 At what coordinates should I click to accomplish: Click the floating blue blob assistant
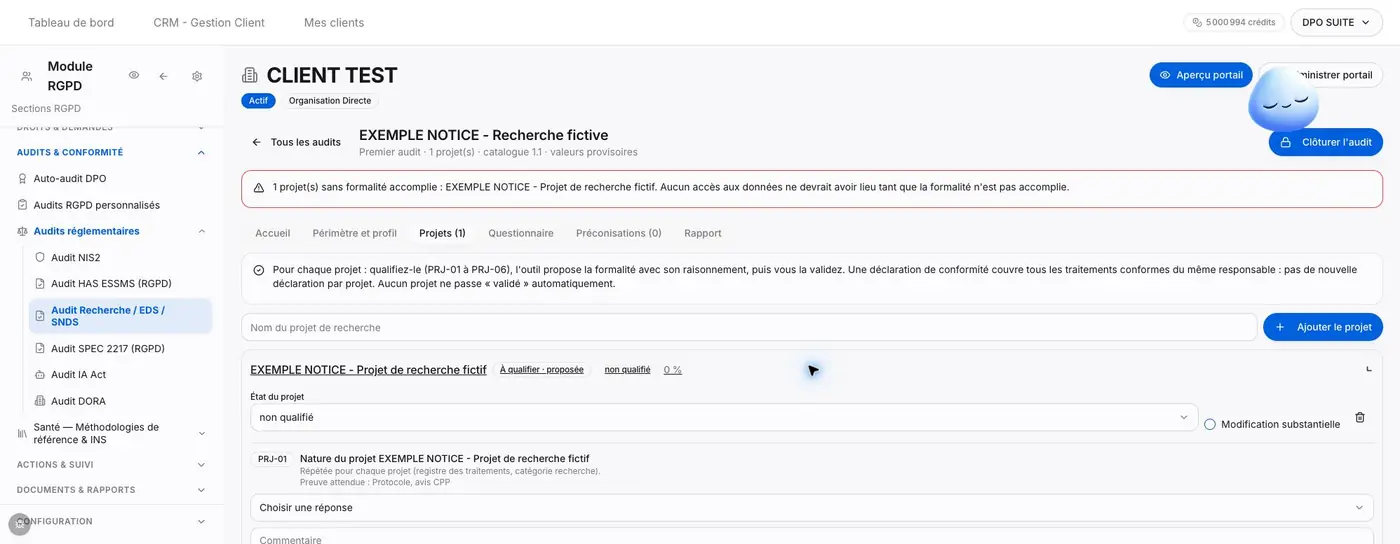[1283, 100]
